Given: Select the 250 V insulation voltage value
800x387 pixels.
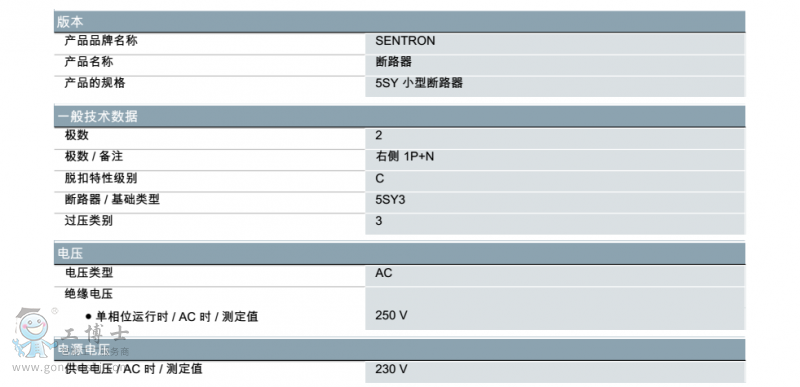Looking at the screenshot, I should tap(391, 316).
